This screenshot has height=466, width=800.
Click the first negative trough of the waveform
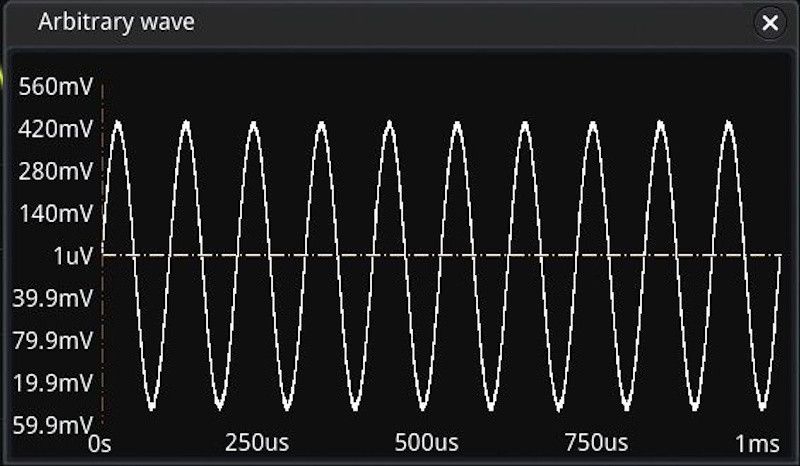point(152,407)
